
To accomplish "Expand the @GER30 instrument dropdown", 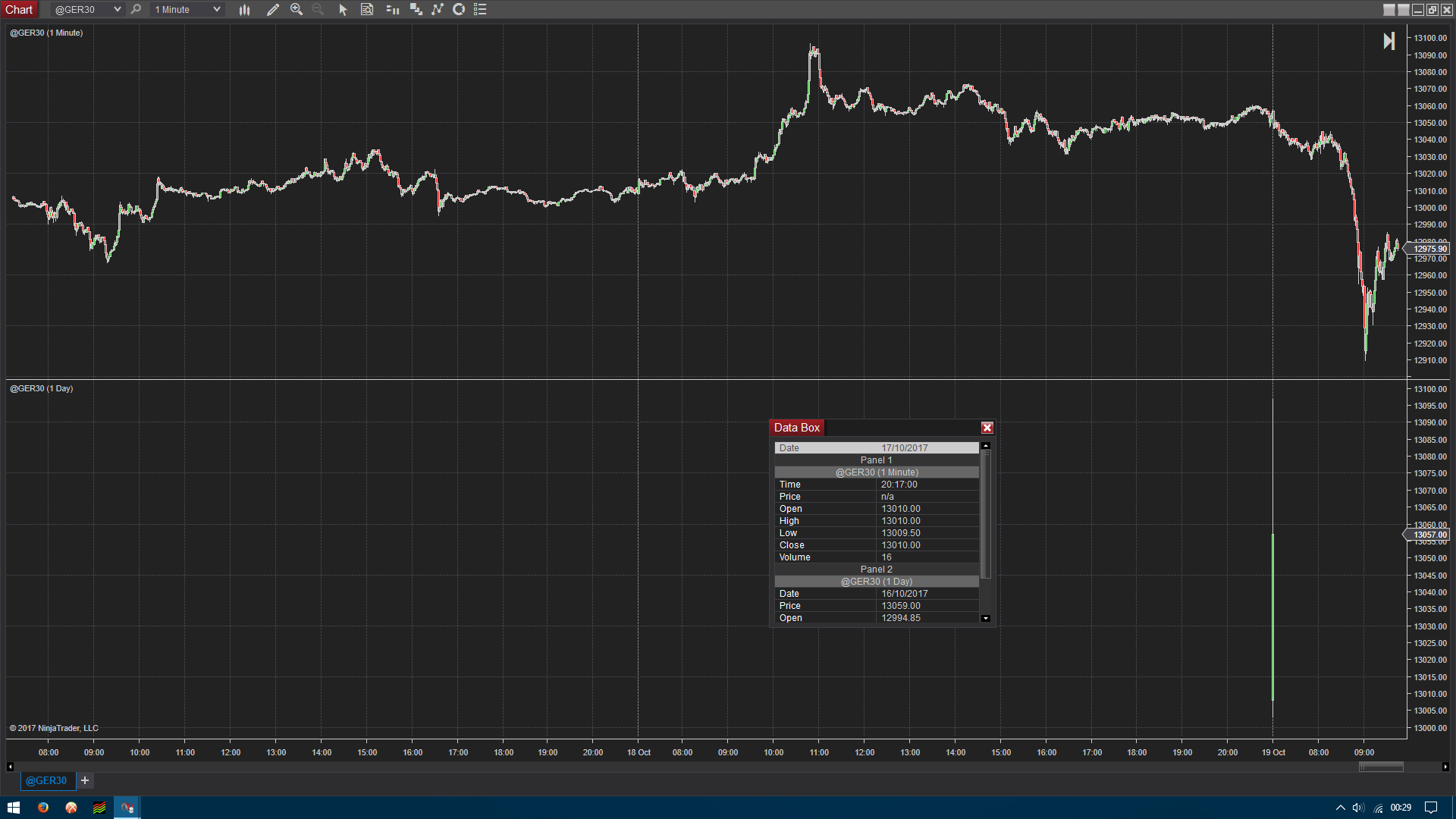I will click(117, 10).
